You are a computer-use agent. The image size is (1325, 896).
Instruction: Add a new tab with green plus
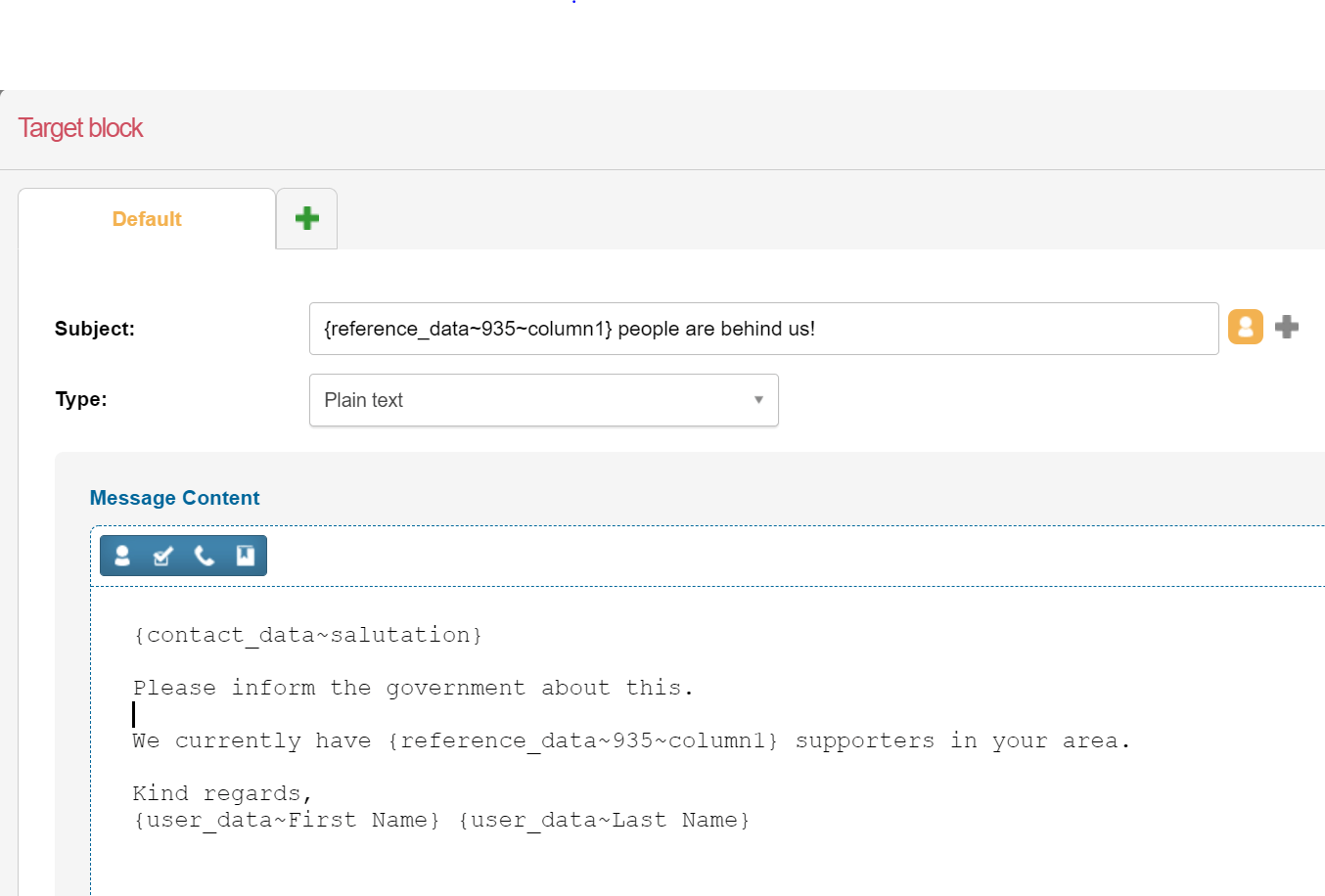tap(307, 218)
